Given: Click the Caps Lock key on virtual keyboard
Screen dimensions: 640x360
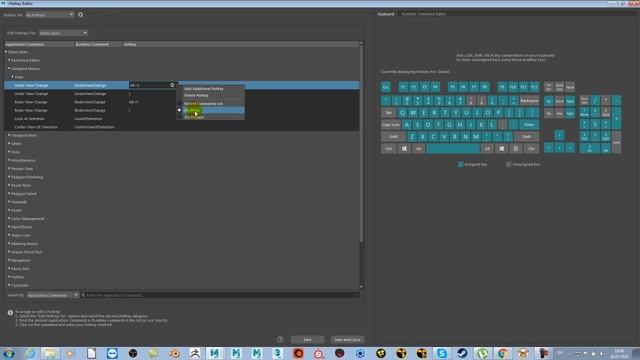Looking at the screenshot, I should (x=391, y=124).
